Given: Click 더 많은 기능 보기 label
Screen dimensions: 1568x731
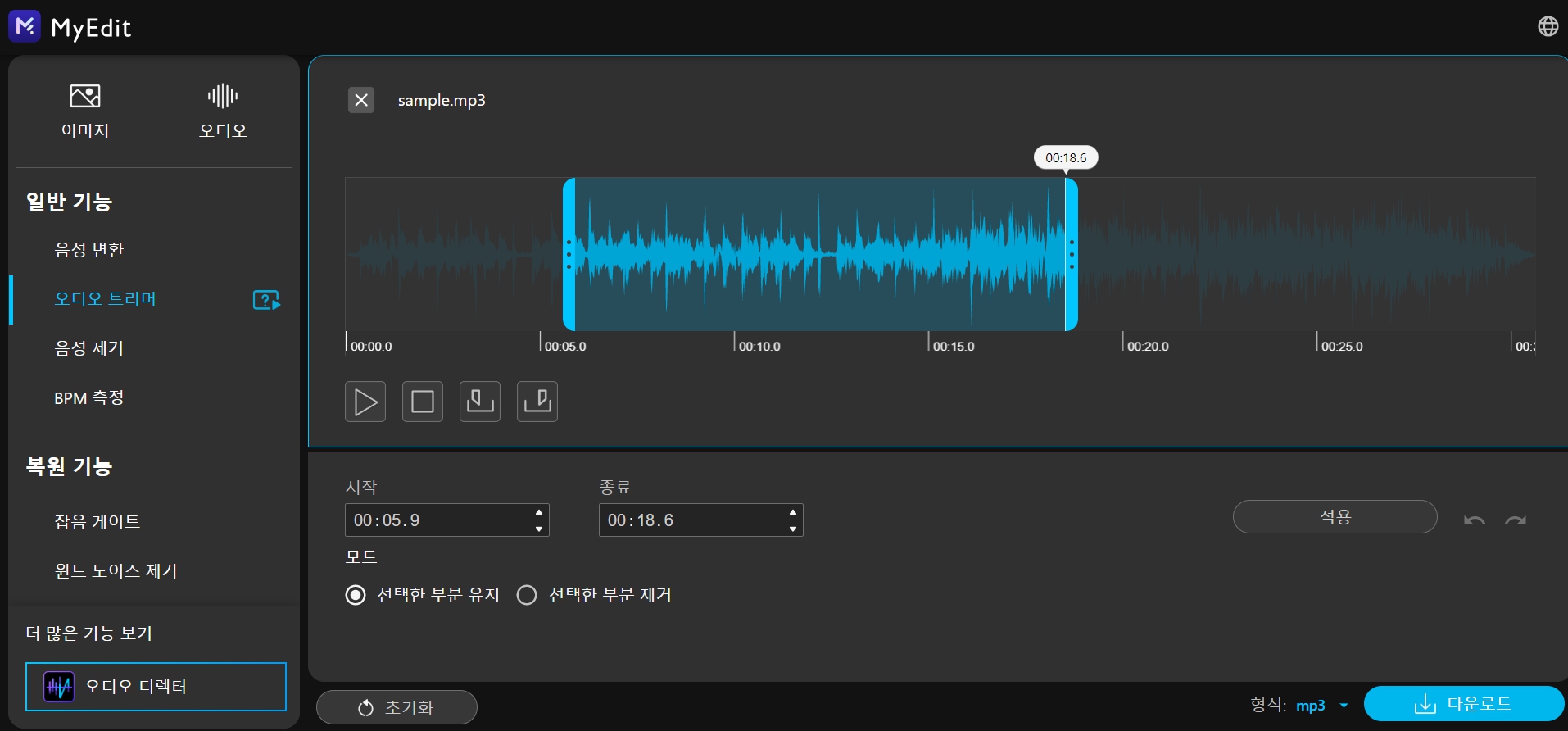Looking at the screenshot, I should (x=89, y=633).
